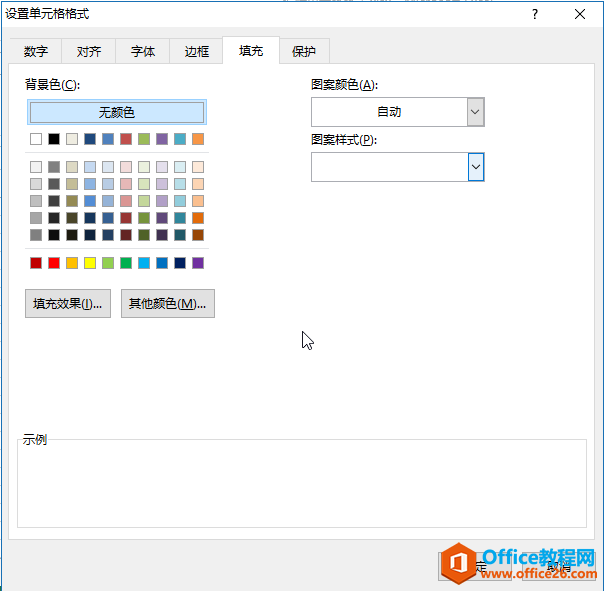This screenshot has width=604, height=591.
Task: Go to the 保护 tab
Action: [x=304, y=51]
